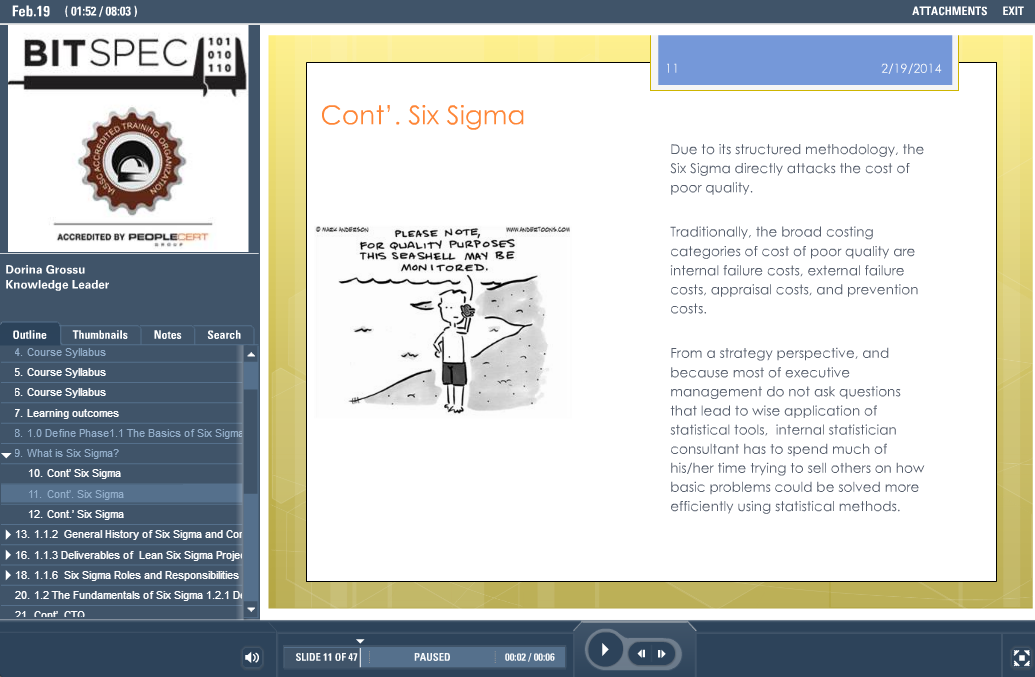Exit the course player

tap(1013, 11)
